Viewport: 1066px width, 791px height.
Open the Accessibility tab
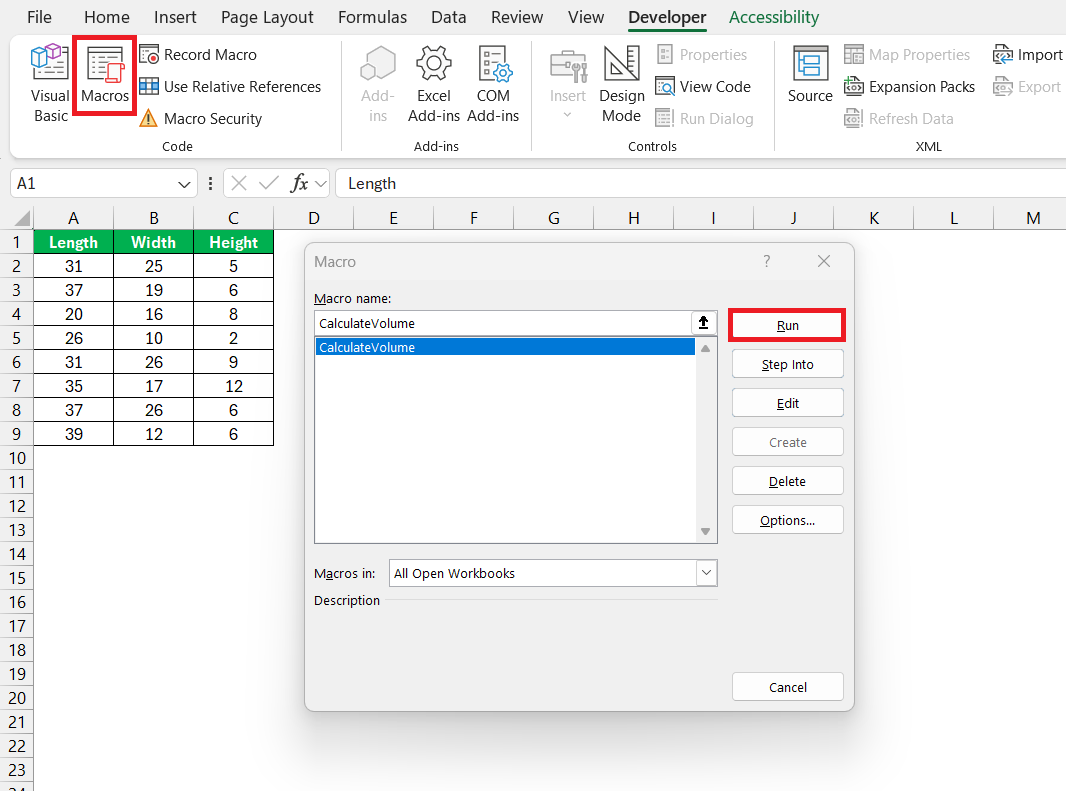[774, 17]
